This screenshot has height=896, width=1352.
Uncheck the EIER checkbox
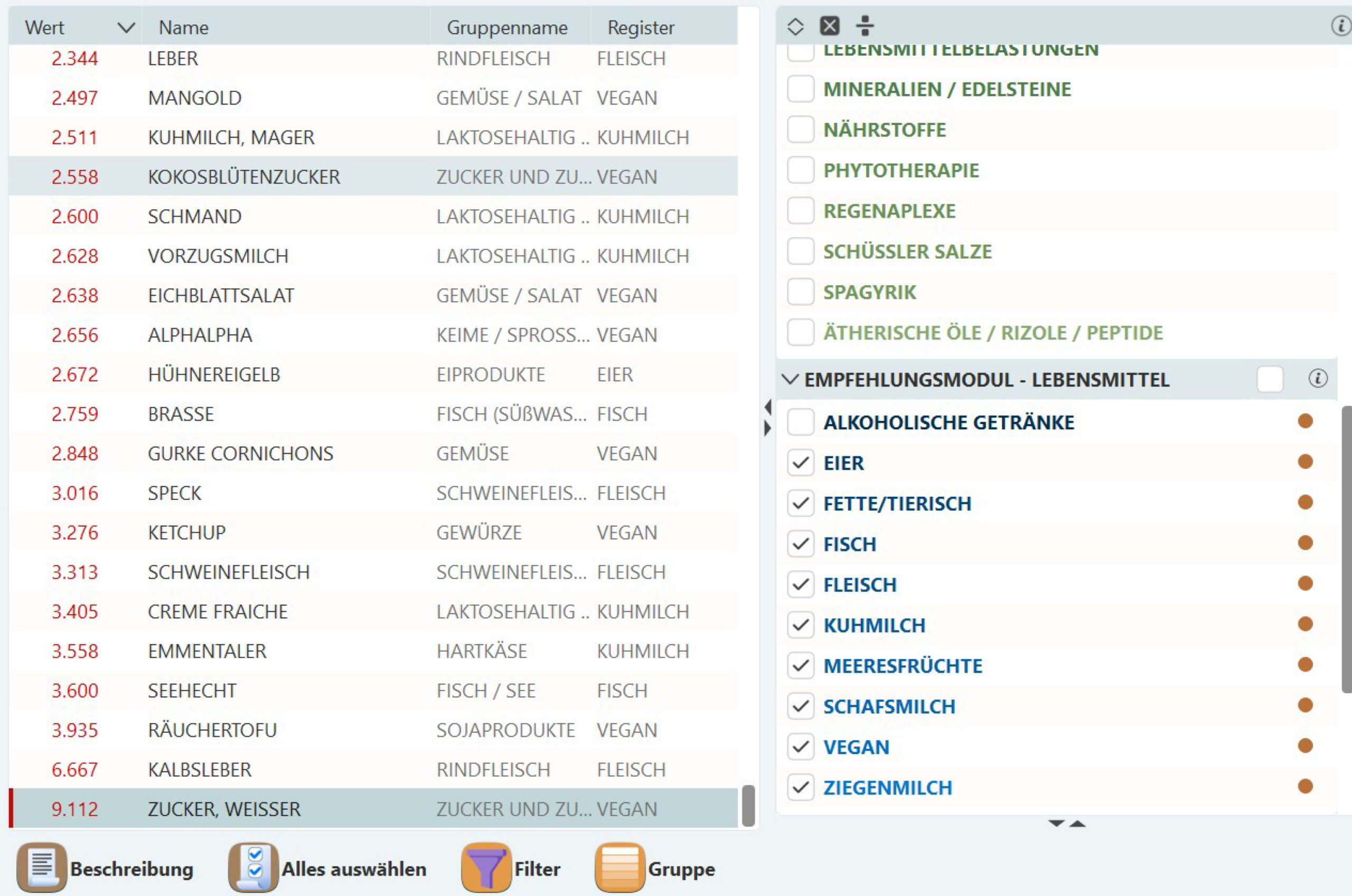(x=801, y=463)
